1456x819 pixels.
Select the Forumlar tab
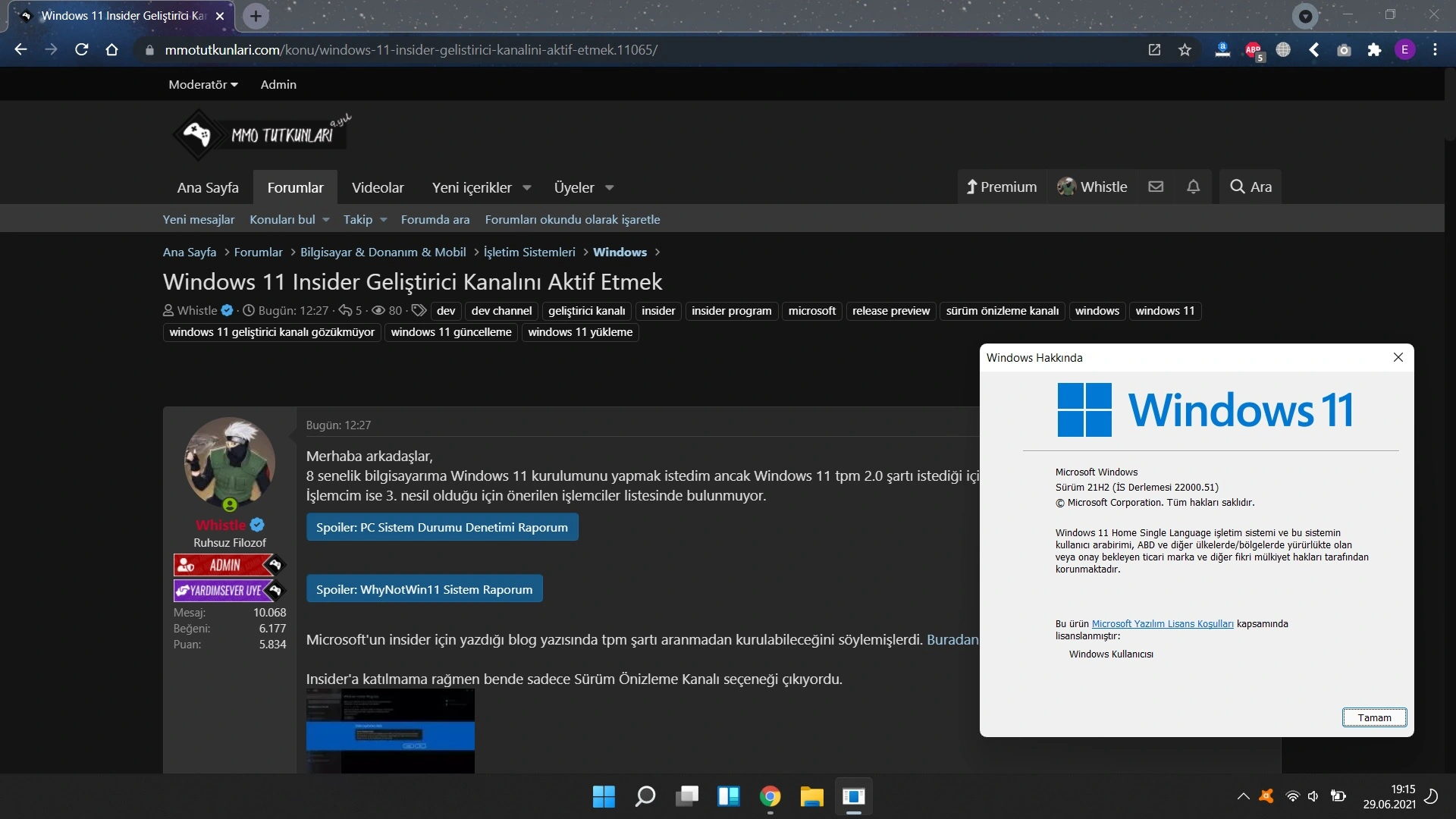295,187
